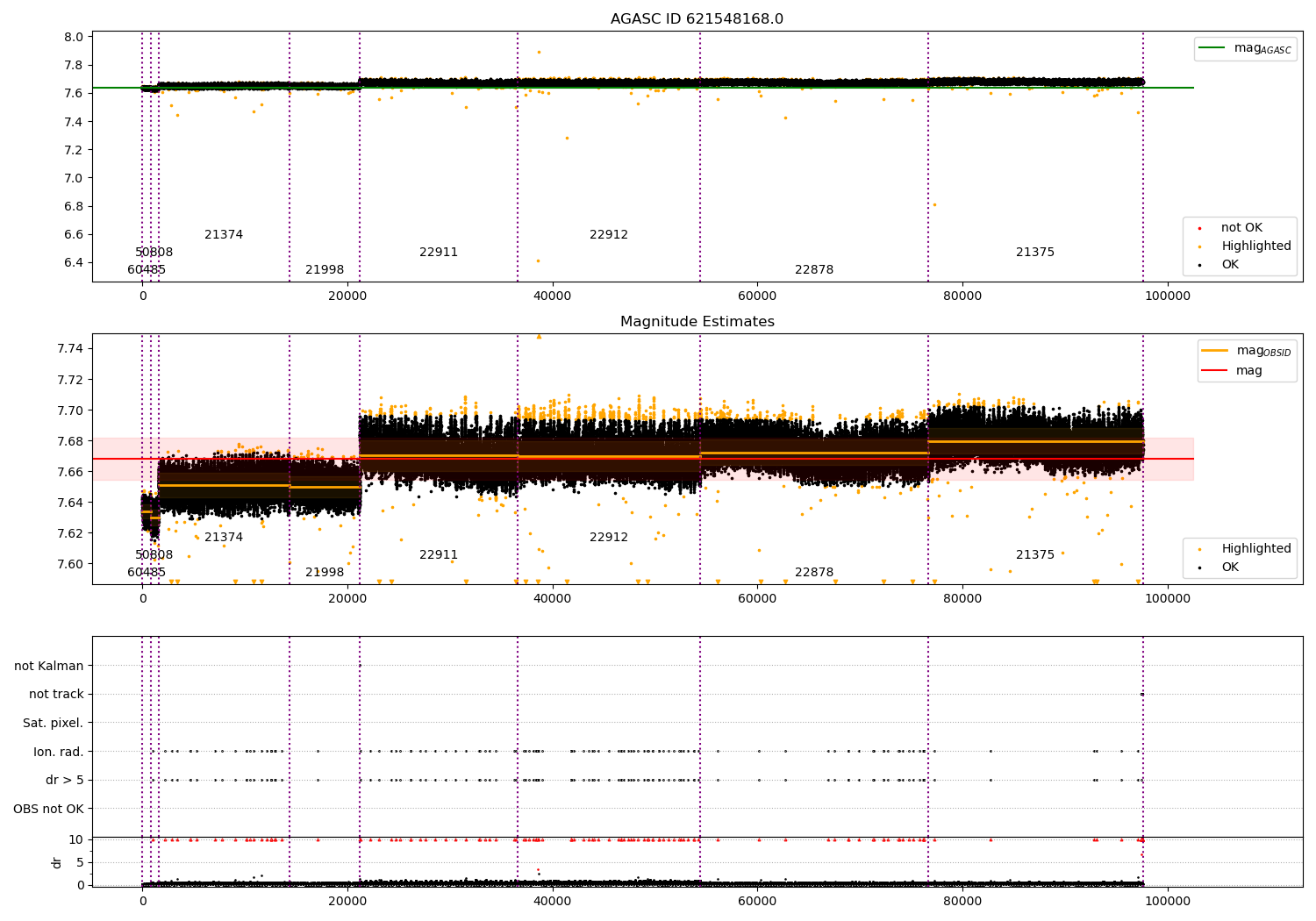Click 'Highlighted' in the top plot legend
Screen dimensions: 1316x921
click(1255, 246)
